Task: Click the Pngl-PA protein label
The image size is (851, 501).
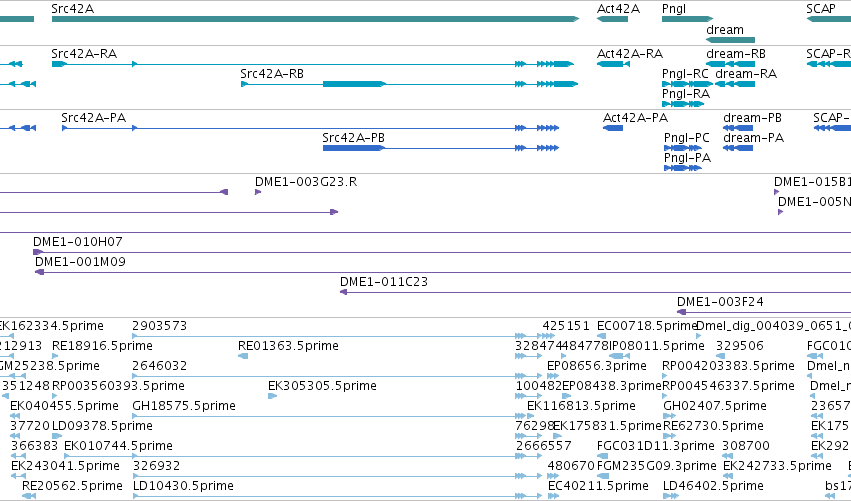Action: coord(687,158)
